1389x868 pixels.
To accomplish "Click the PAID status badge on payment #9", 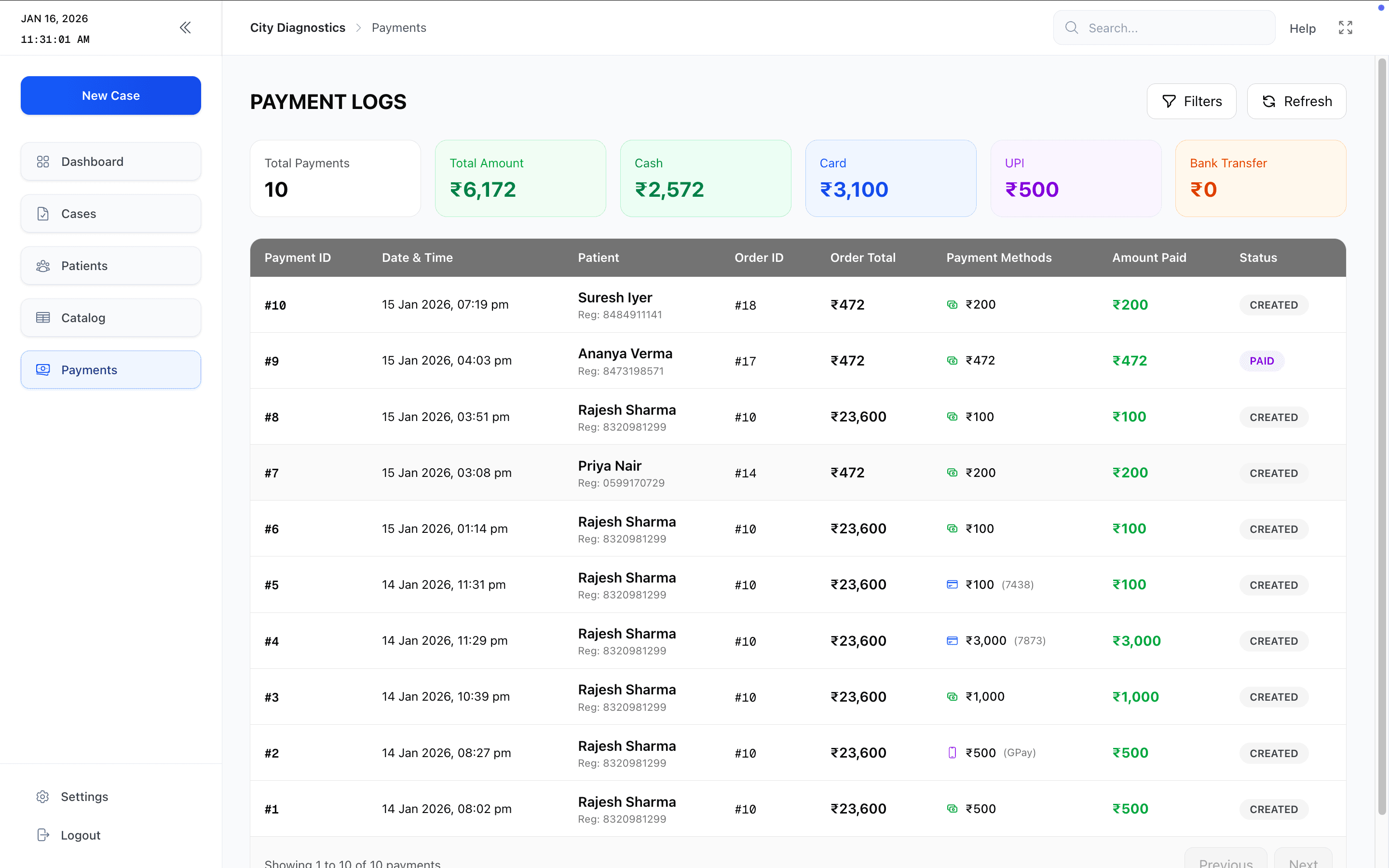I will pos(1261,361).
